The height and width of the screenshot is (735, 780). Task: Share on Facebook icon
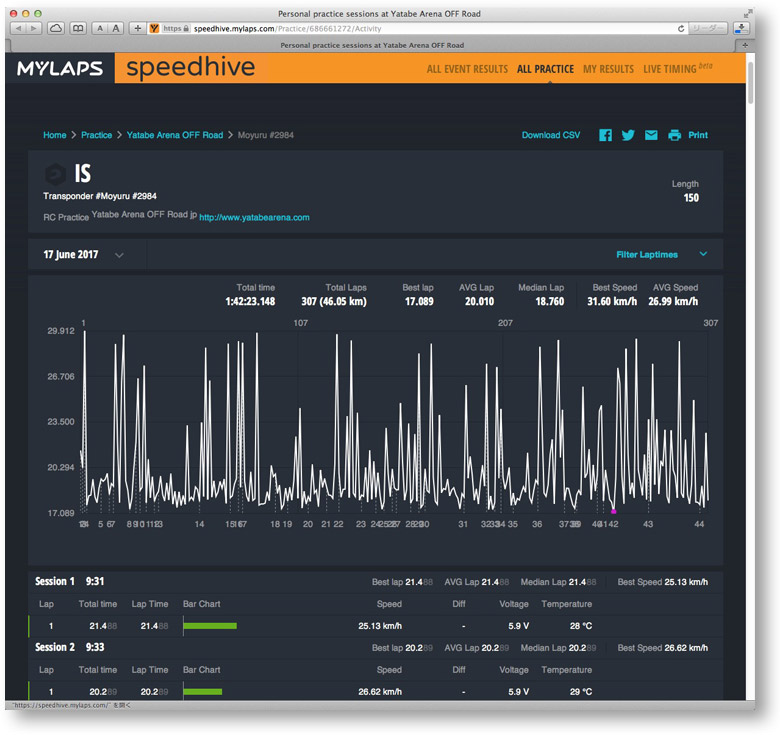[605, 135]
